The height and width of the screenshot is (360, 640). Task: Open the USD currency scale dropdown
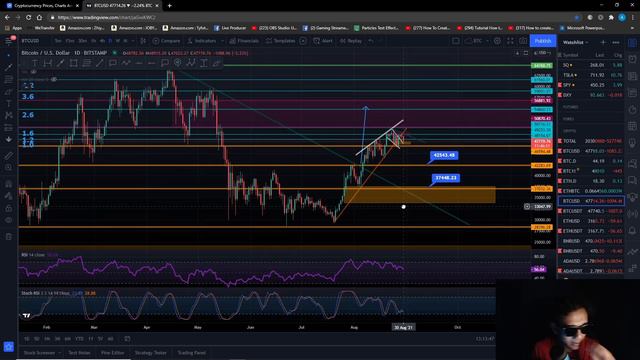(x=541, y=53)
